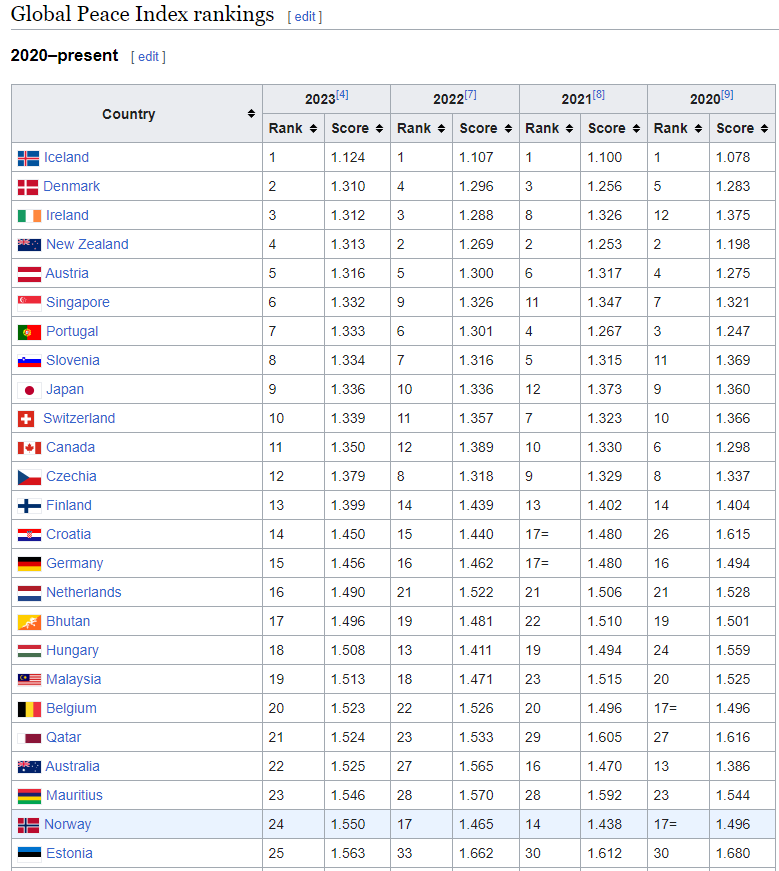Sort table by Country column arrows
779x871 pixels.
click(x=251, y=114)
